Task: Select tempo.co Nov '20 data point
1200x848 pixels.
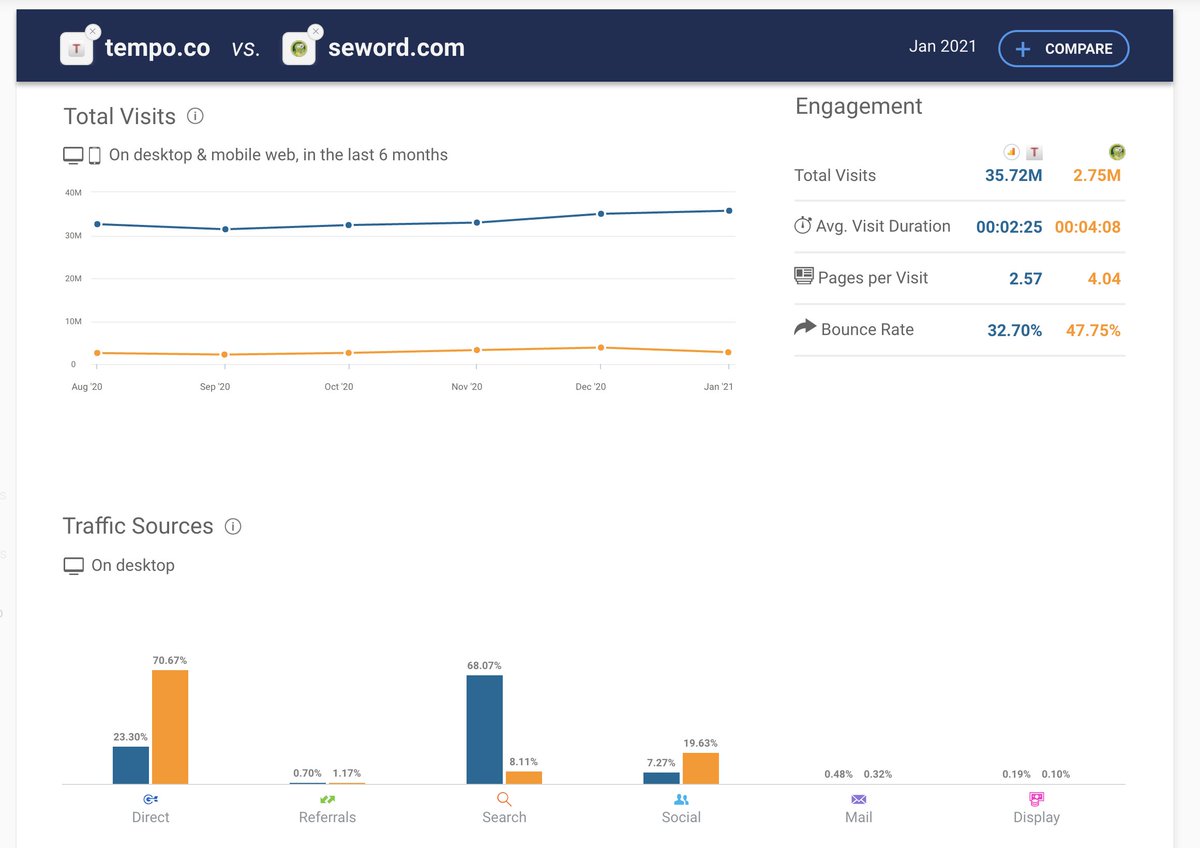Action: point(477,222)
